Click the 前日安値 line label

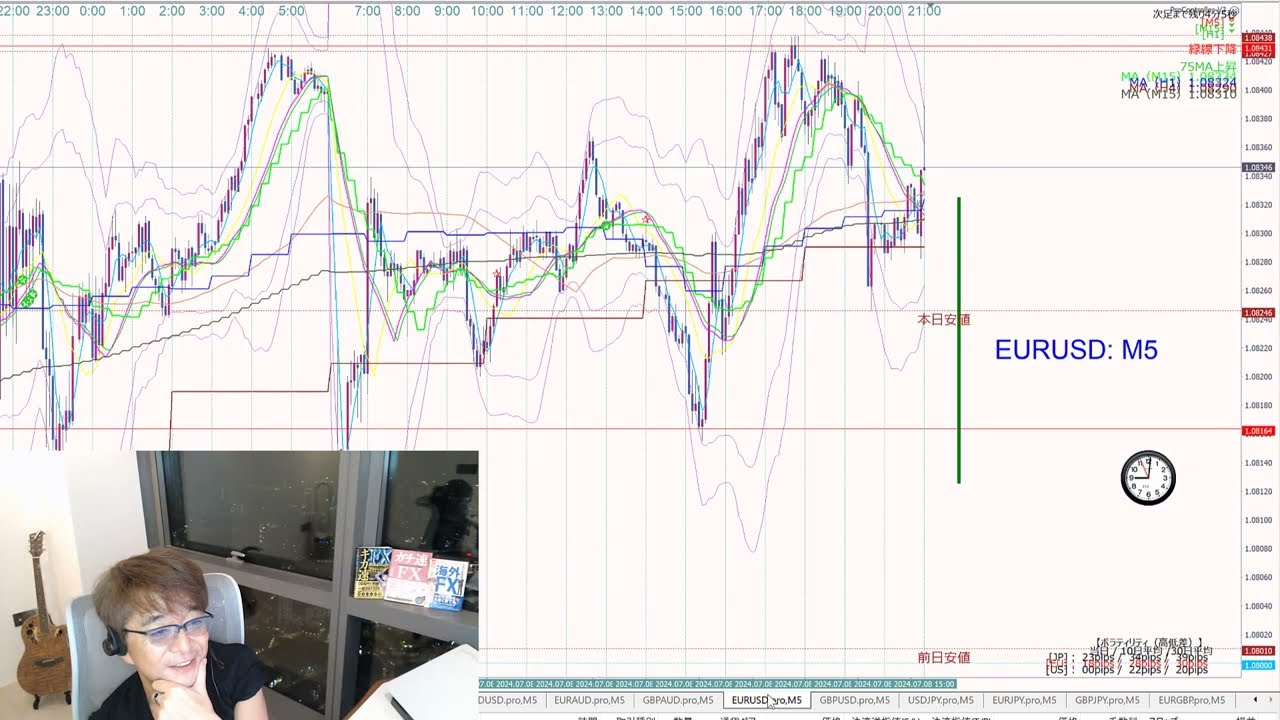(x=944, y=657)
